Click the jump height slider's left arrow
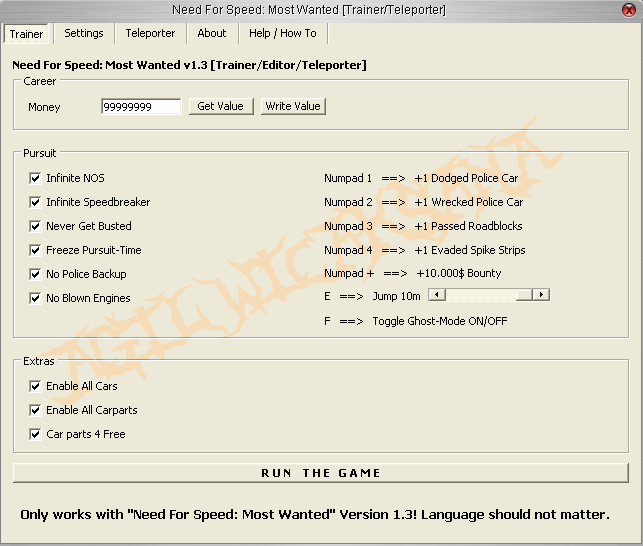 pos(437,295)
